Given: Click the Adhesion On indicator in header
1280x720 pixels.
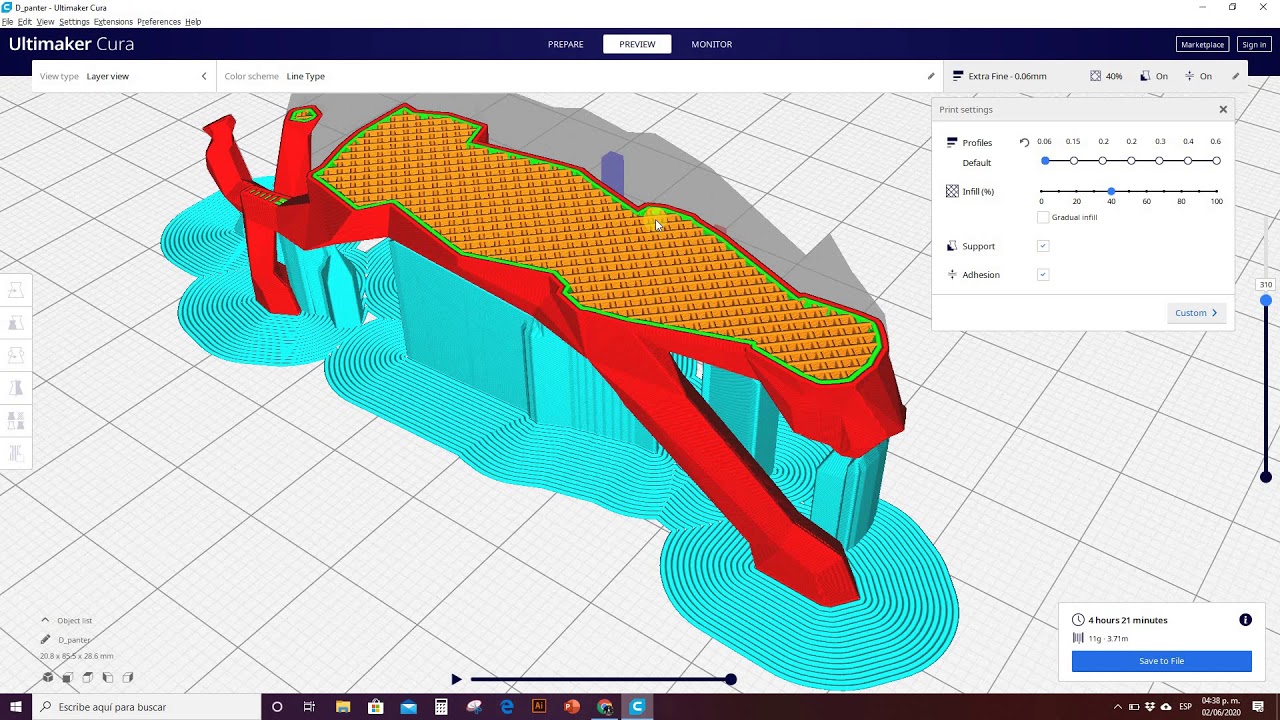Looking at the screenshot, I should (x=1198, y=76).
